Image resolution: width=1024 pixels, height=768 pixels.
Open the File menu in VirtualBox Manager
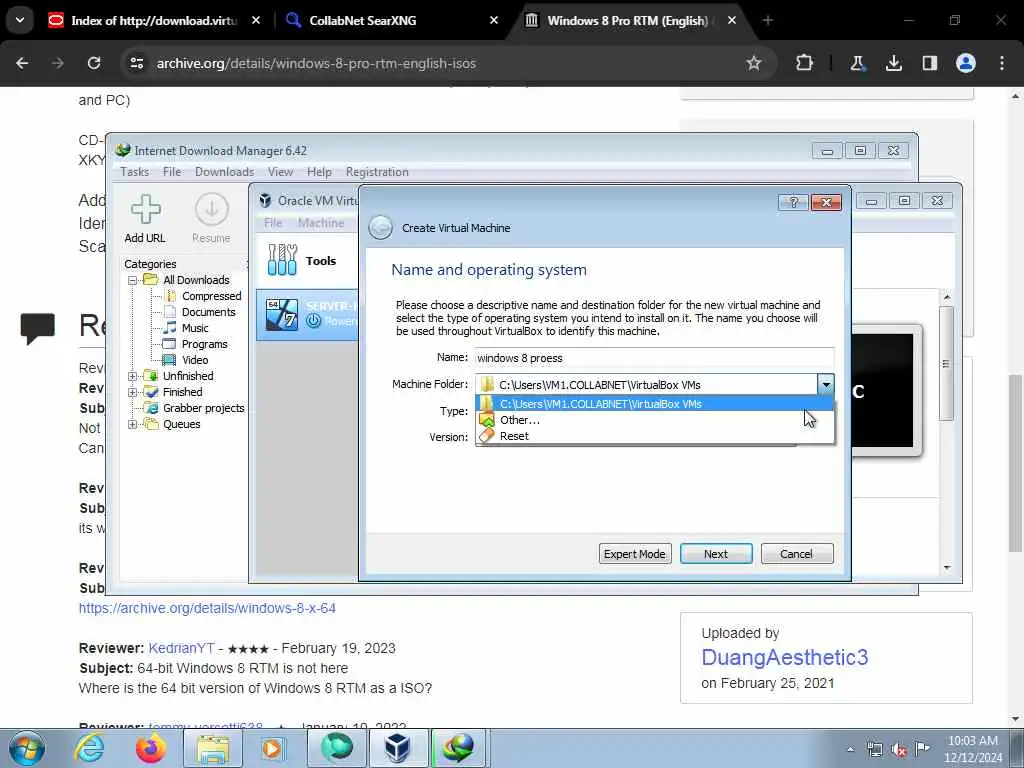[273, 223]
